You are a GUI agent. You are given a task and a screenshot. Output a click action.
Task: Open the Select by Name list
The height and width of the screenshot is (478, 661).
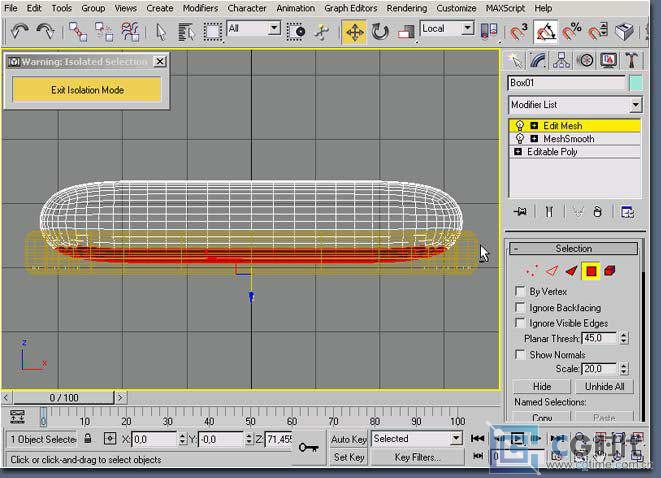(186, 32)
